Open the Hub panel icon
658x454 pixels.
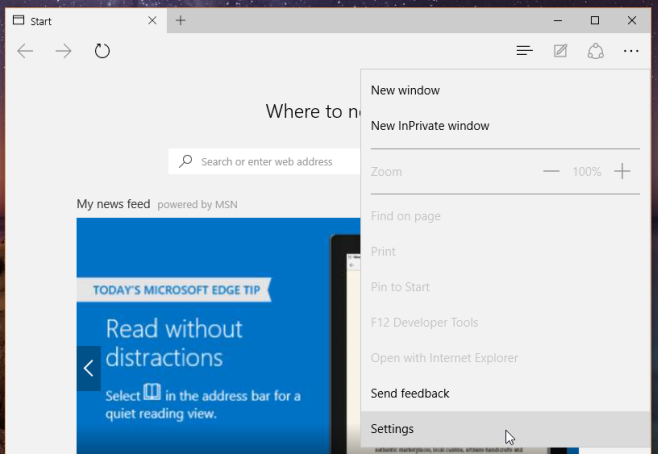tap(525, 51)
